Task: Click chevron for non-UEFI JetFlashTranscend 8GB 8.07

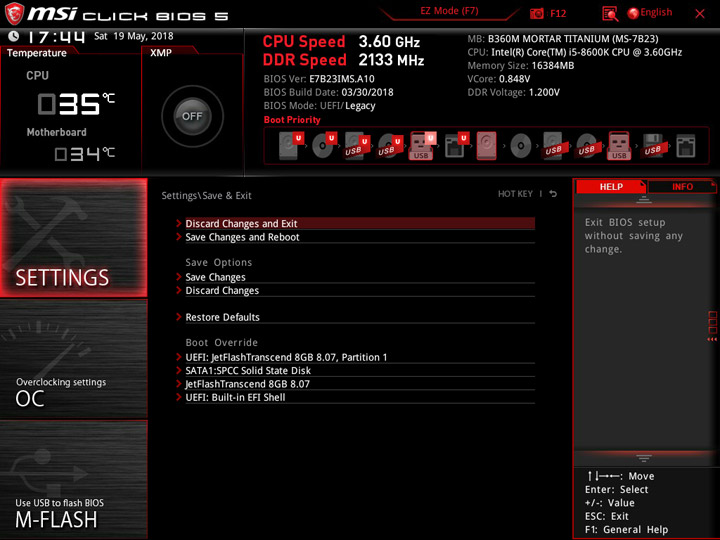Action: pyautogui.click(x=179, y=384)
